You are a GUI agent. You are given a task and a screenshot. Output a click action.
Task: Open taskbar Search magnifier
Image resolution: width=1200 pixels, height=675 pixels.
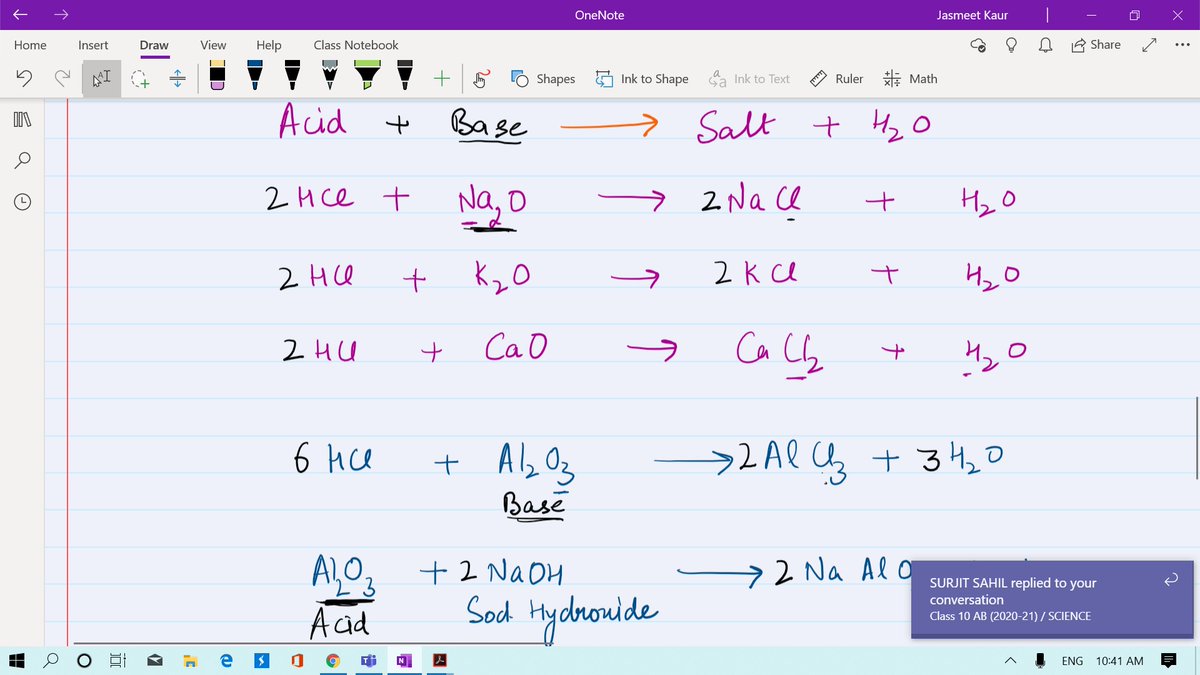pos(51,661)
